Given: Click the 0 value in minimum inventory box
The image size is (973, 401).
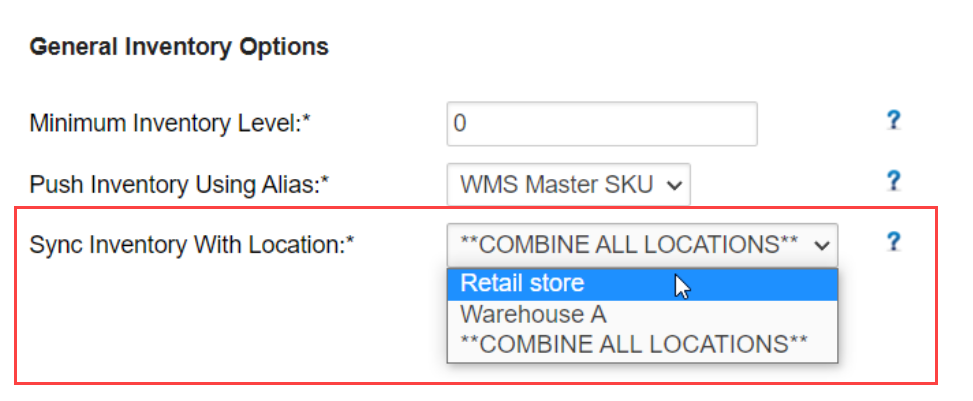Looking at the screenshot, I should point(460,124).
